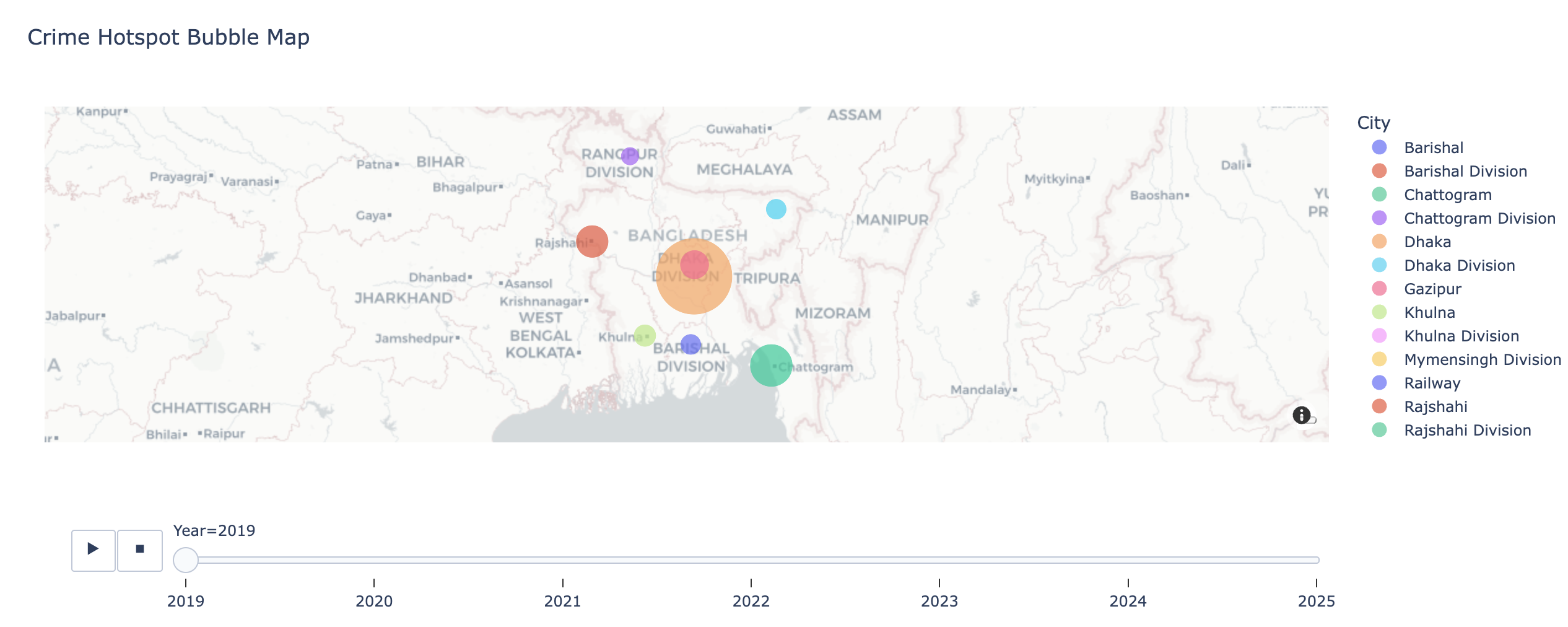1568x627 pixels.
Task: Select the purple bubble over Rangpur Division
Action: point(630,156)
